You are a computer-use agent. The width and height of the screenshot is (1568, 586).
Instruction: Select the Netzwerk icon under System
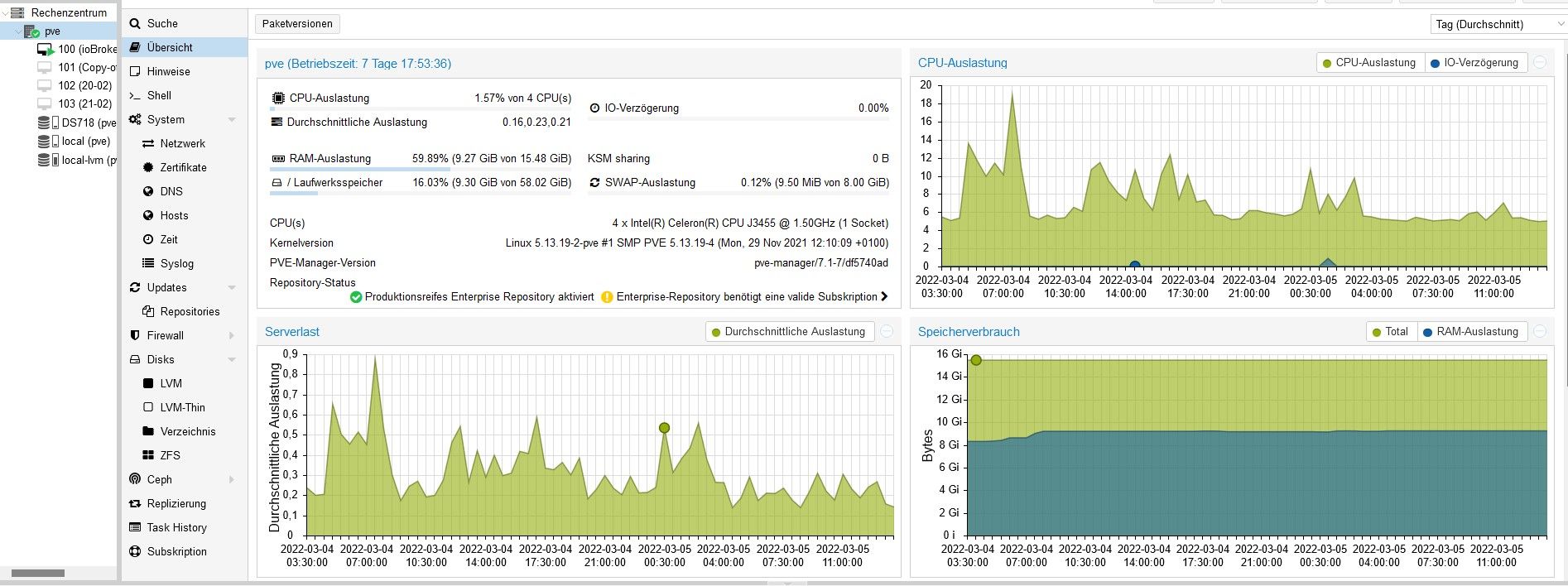pyautogui.click(x=148, y=143)
